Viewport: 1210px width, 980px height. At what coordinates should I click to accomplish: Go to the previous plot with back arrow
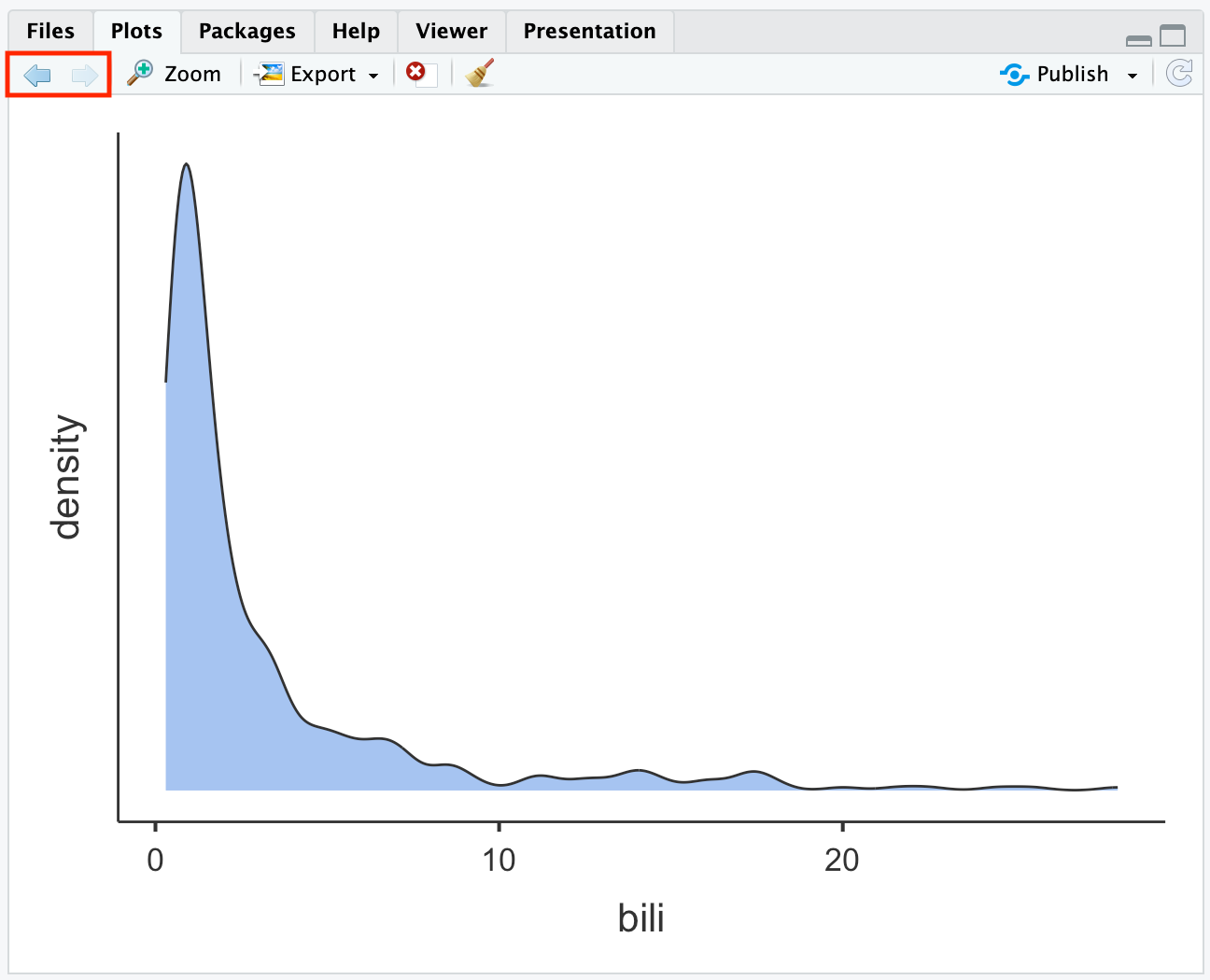37,75
